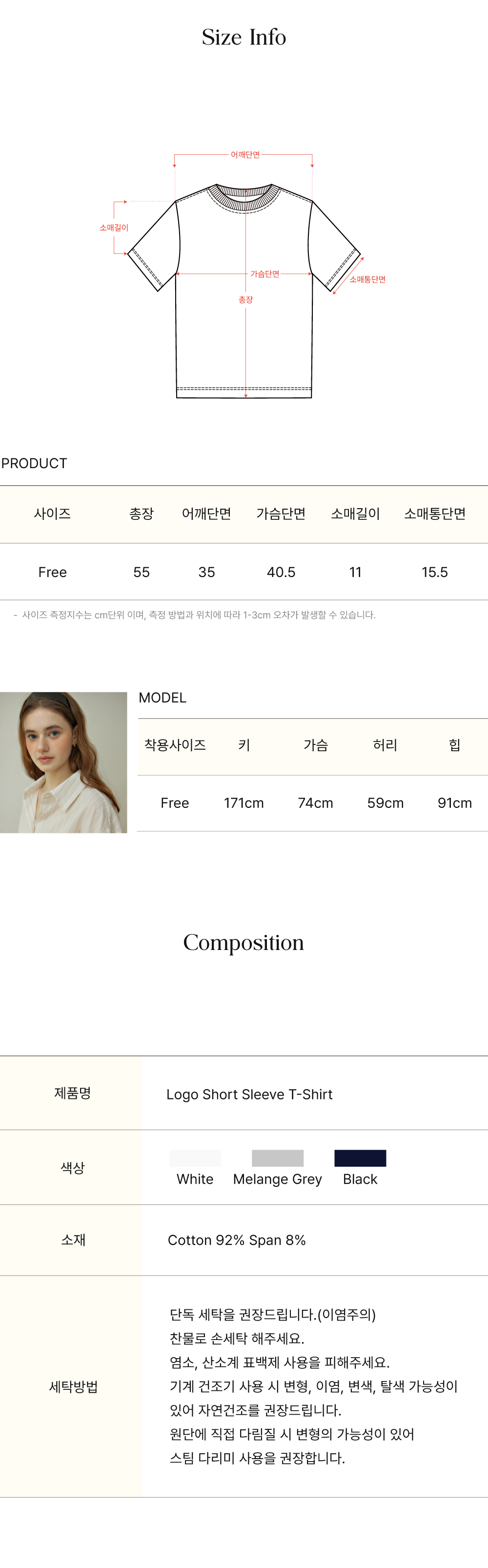Click the Size Info heading

tap(244, 37)
